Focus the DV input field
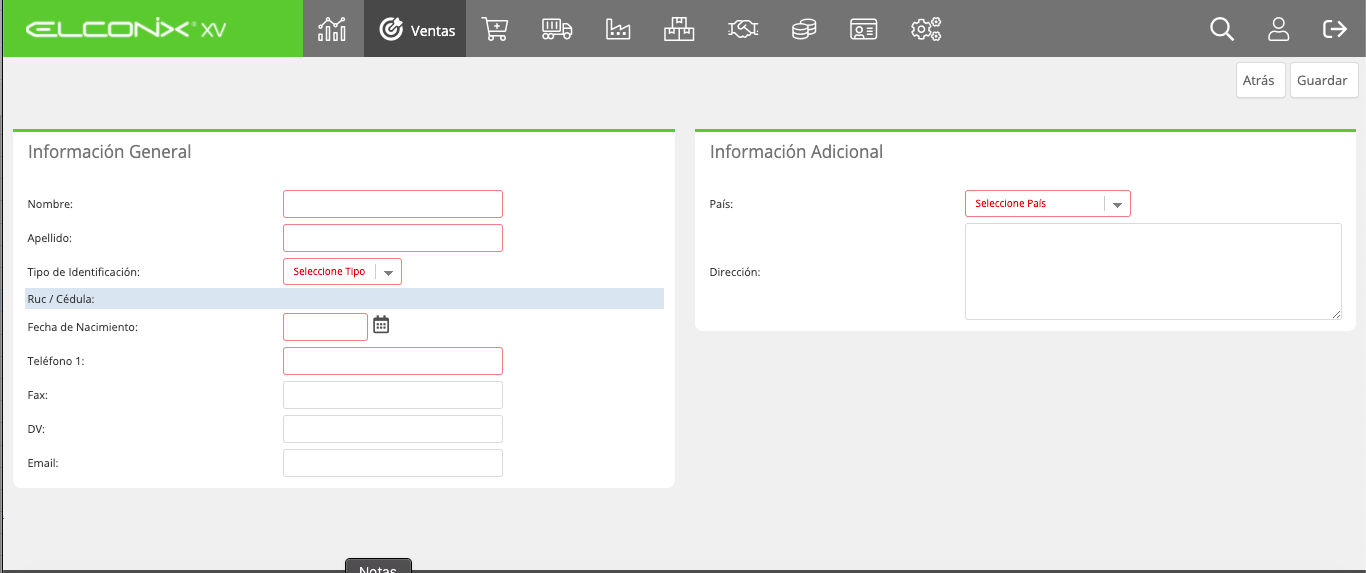Image resolution: width=1366 pixels, height=573 pixels. (x=393, y=429)
